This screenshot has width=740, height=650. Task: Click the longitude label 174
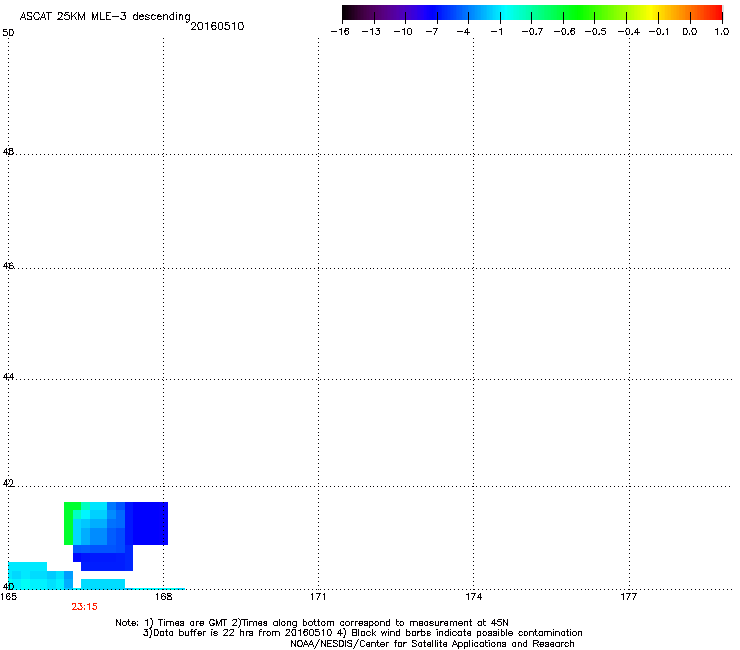click(x=473, y=597)
